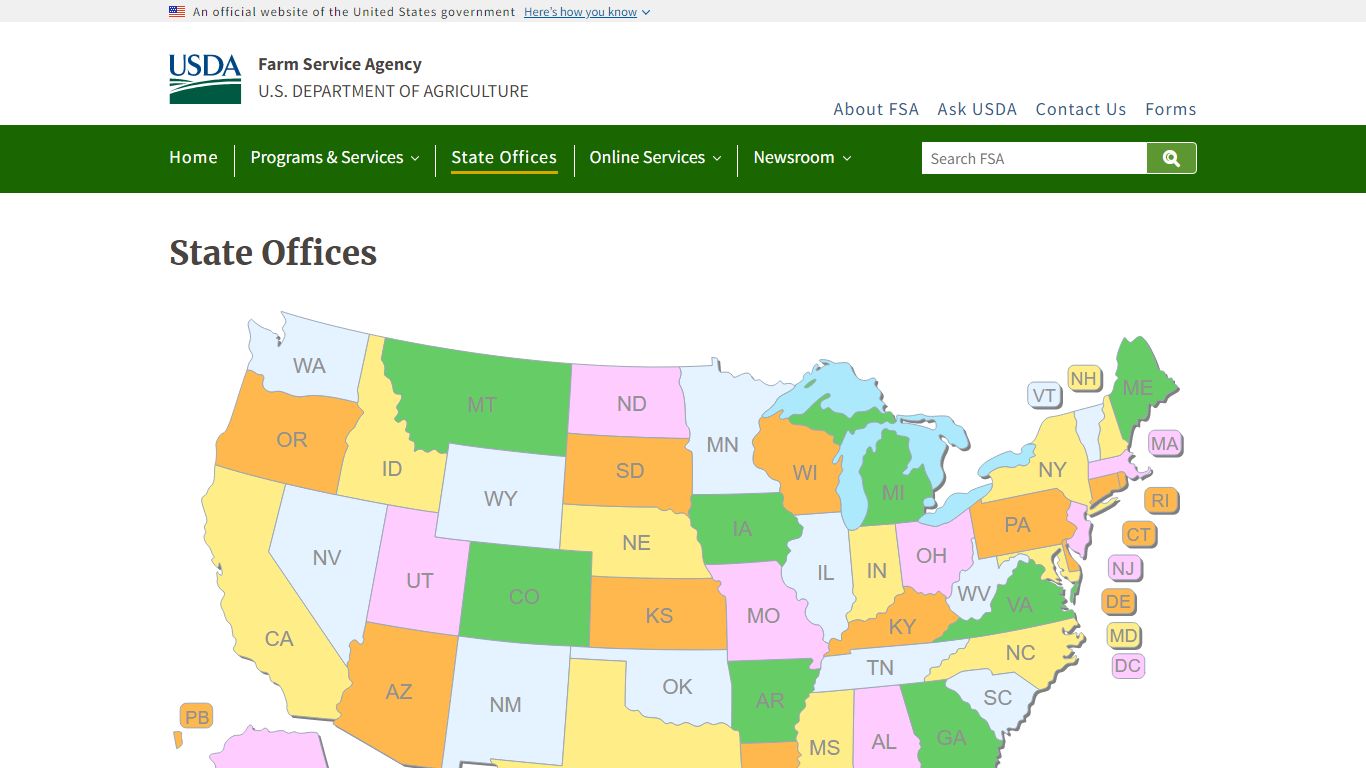Open Programs & Services dropdown menu
This screenshot has width=1366, height=768.
(335, 158)
